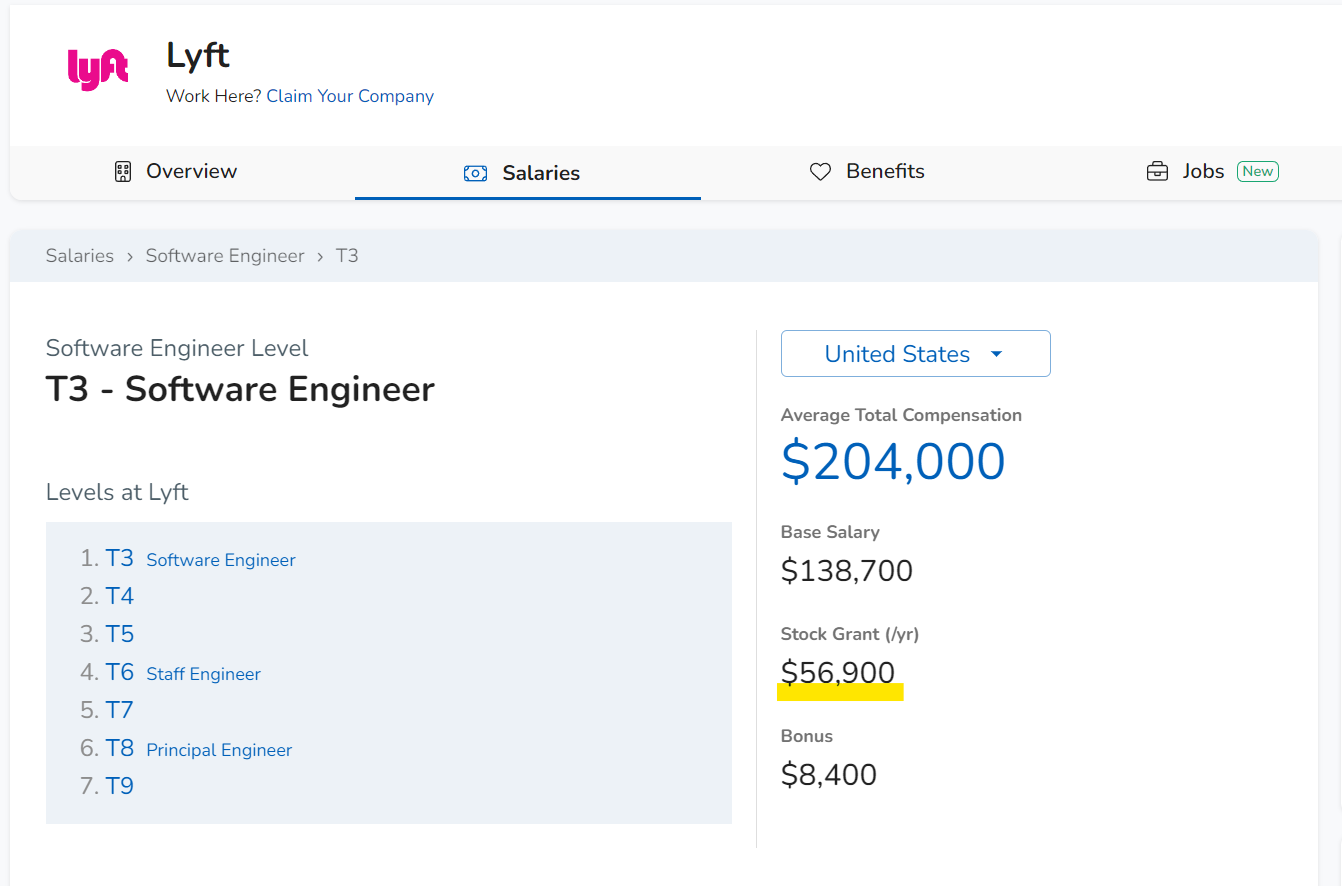1342x886 pixels.
Task: Select the T3 Software Engineer level
Action: click(200, 559)
